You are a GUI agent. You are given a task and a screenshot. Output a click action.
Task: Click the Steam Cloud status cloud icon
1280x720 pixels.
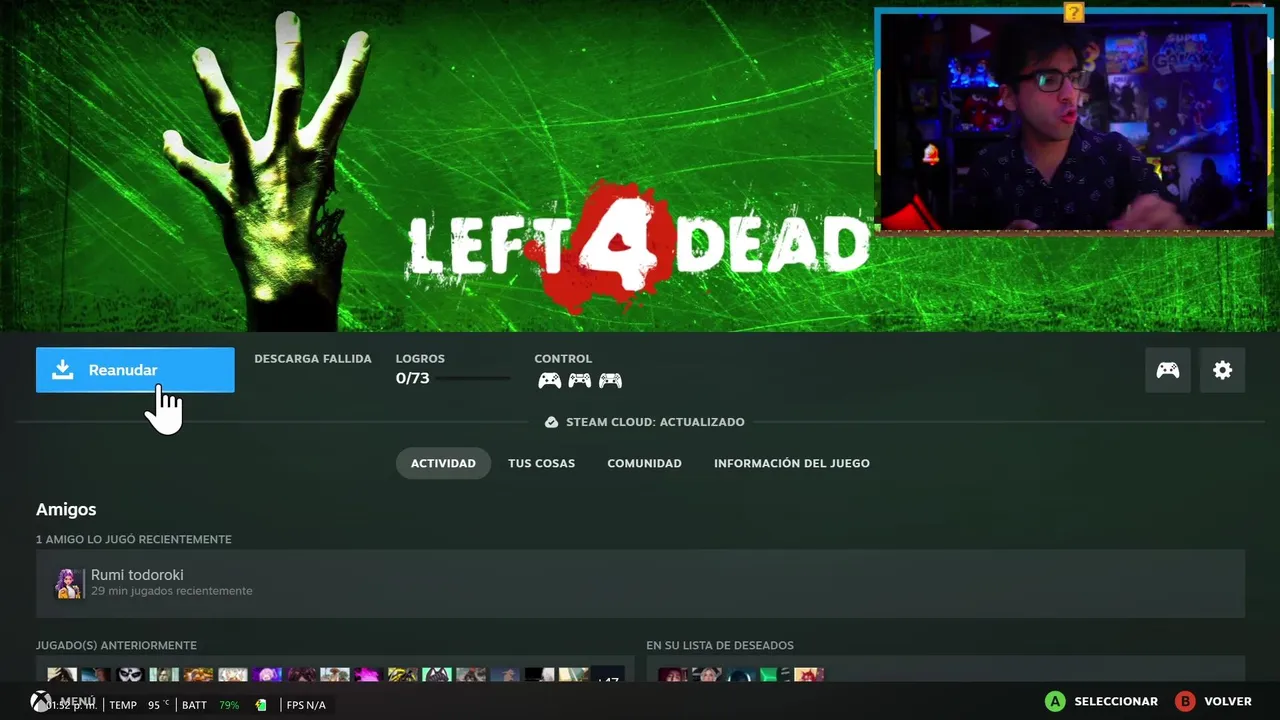pyautogui.click(x=551, y=422)
